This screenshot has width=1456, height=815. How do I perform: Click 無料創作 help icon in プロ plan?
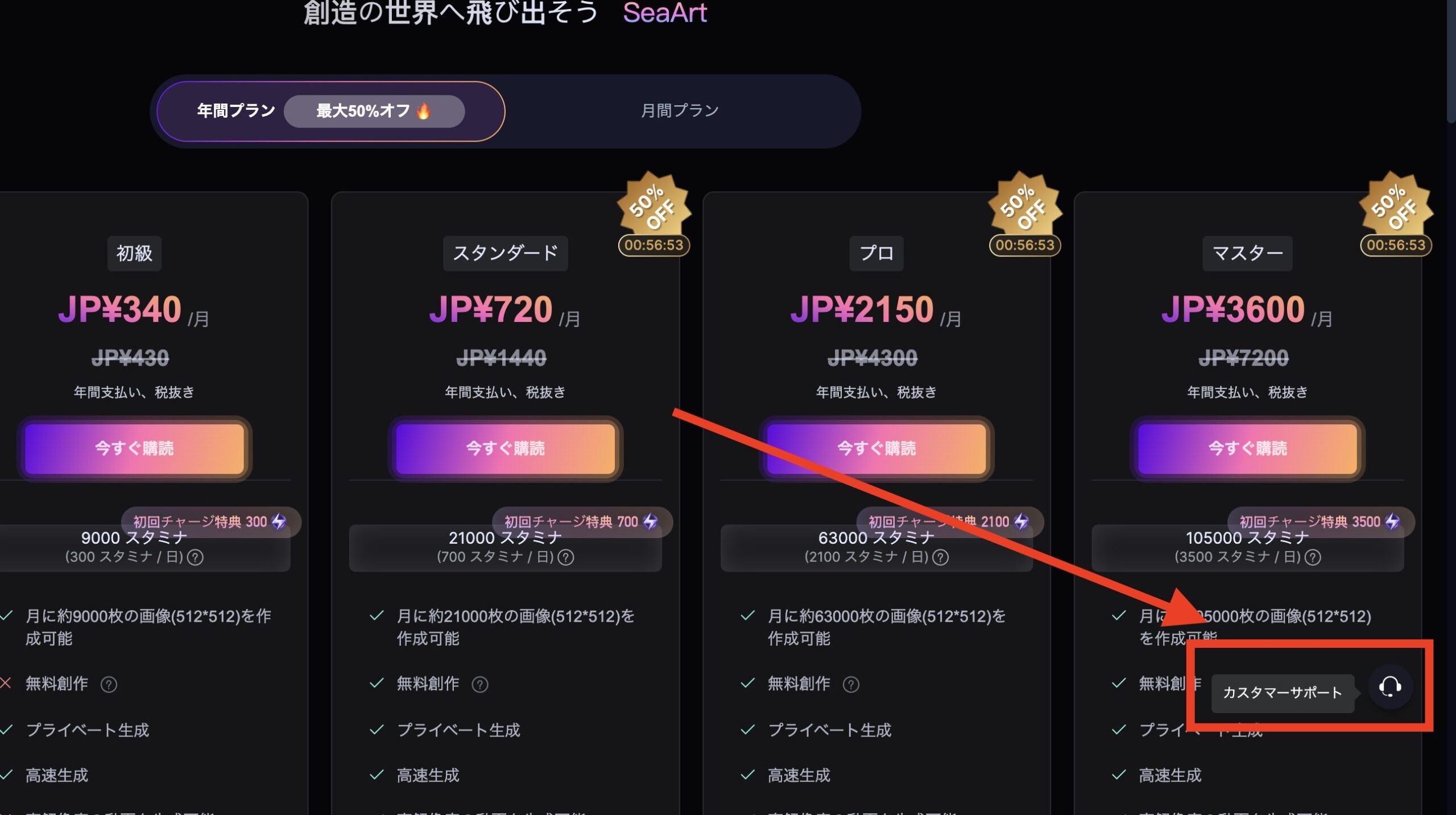pyautogui.click(x=851, y=684)
